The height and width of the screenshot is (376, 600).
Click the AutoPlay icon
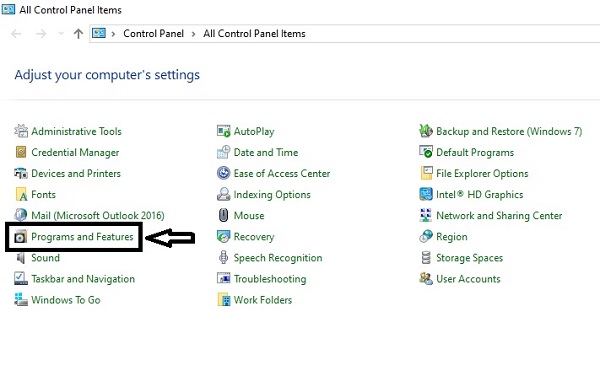tap(224, 131)
